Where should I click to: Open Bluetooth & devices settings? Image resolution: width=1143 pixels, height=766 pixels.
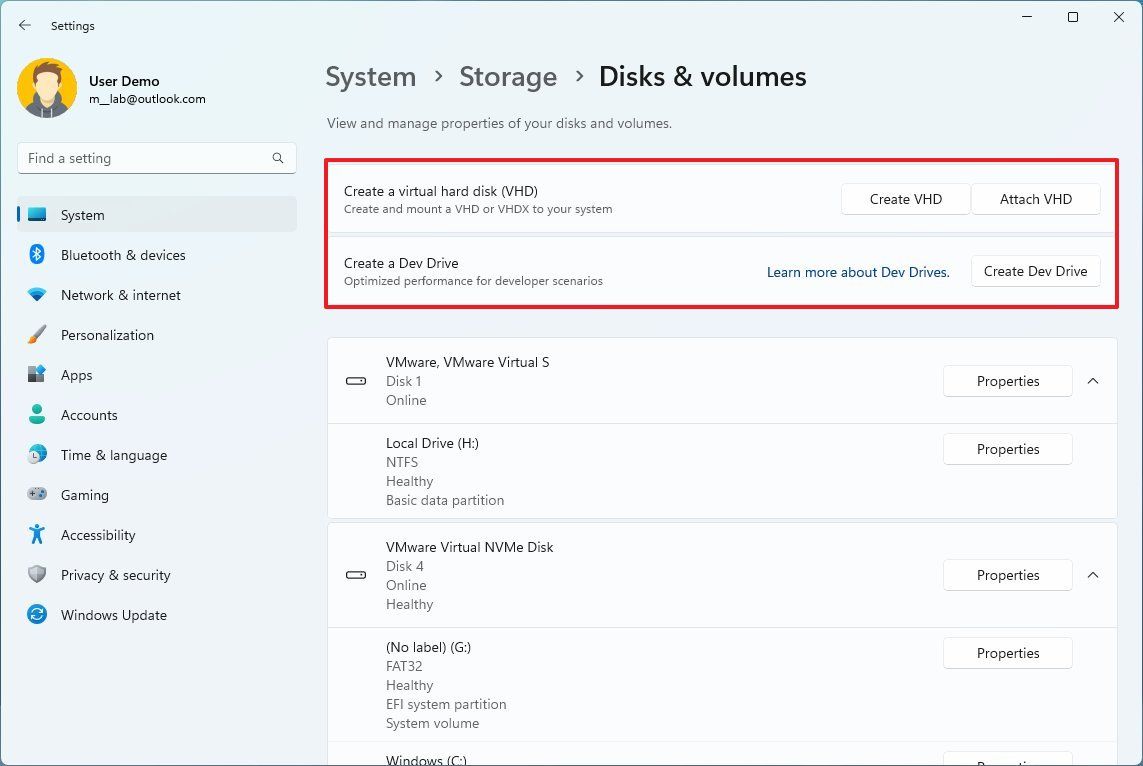point(122,255)
